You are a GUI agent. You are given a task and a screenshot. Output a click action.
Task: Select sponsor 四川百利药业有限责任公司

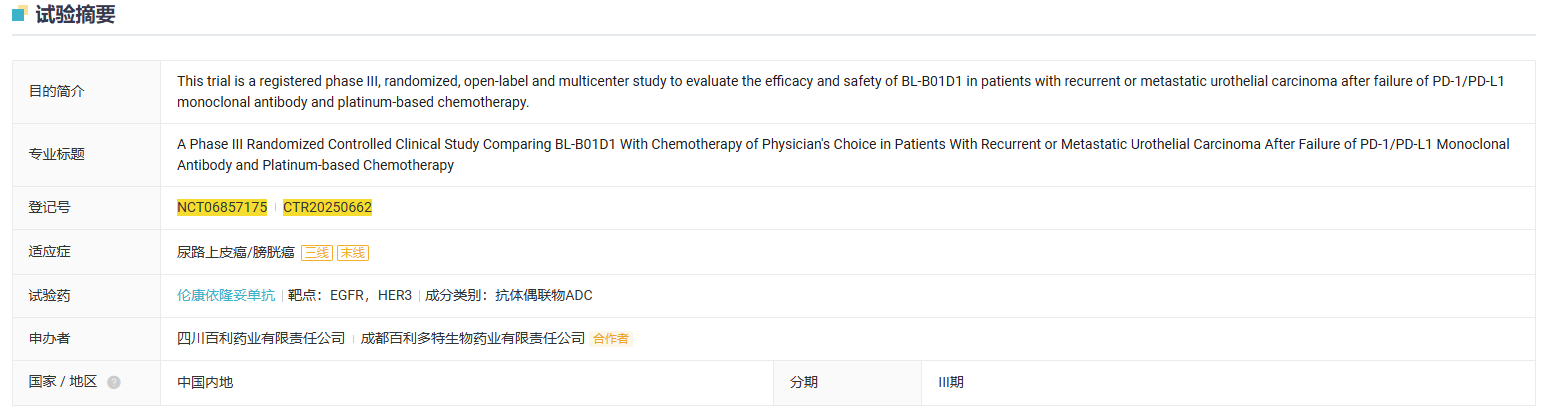click(x=261, y=338)
